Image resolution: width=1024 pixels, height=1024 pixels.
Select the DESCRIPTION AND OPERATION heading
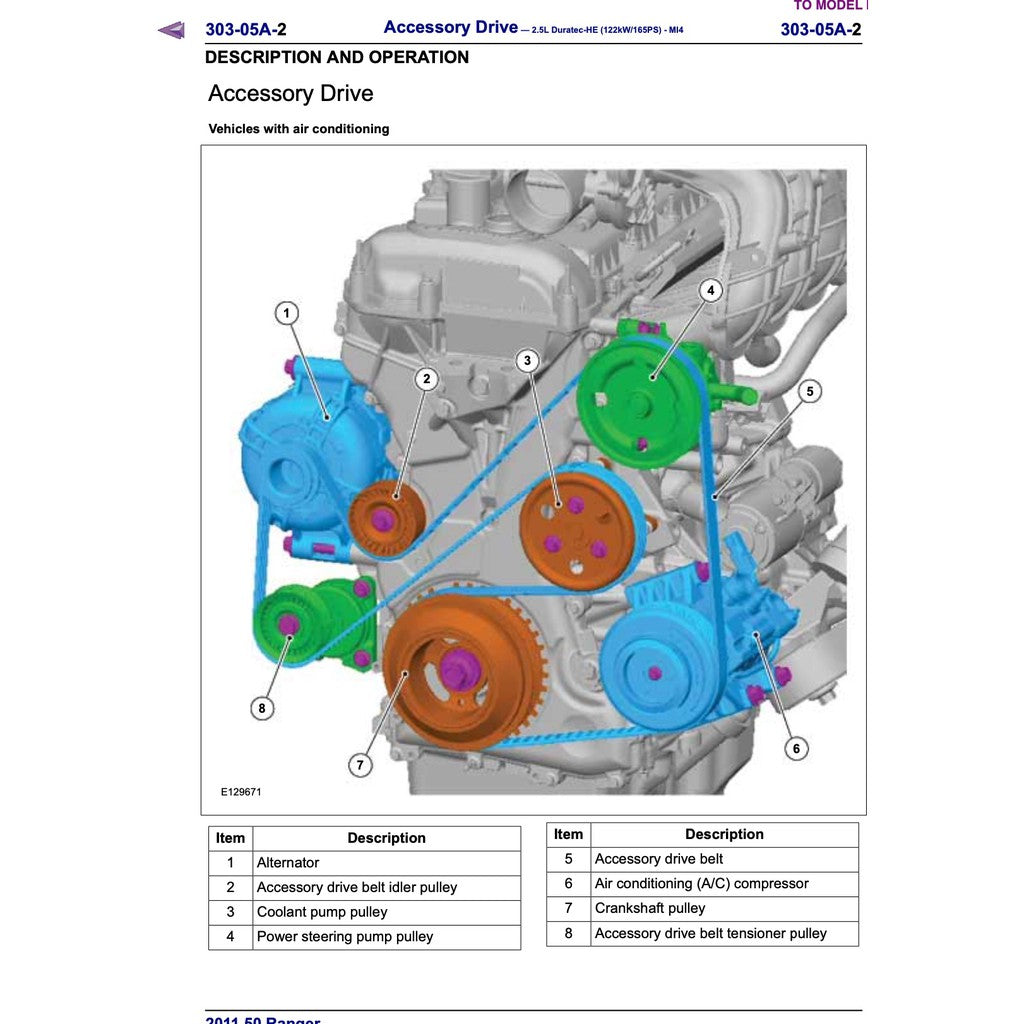337,57
